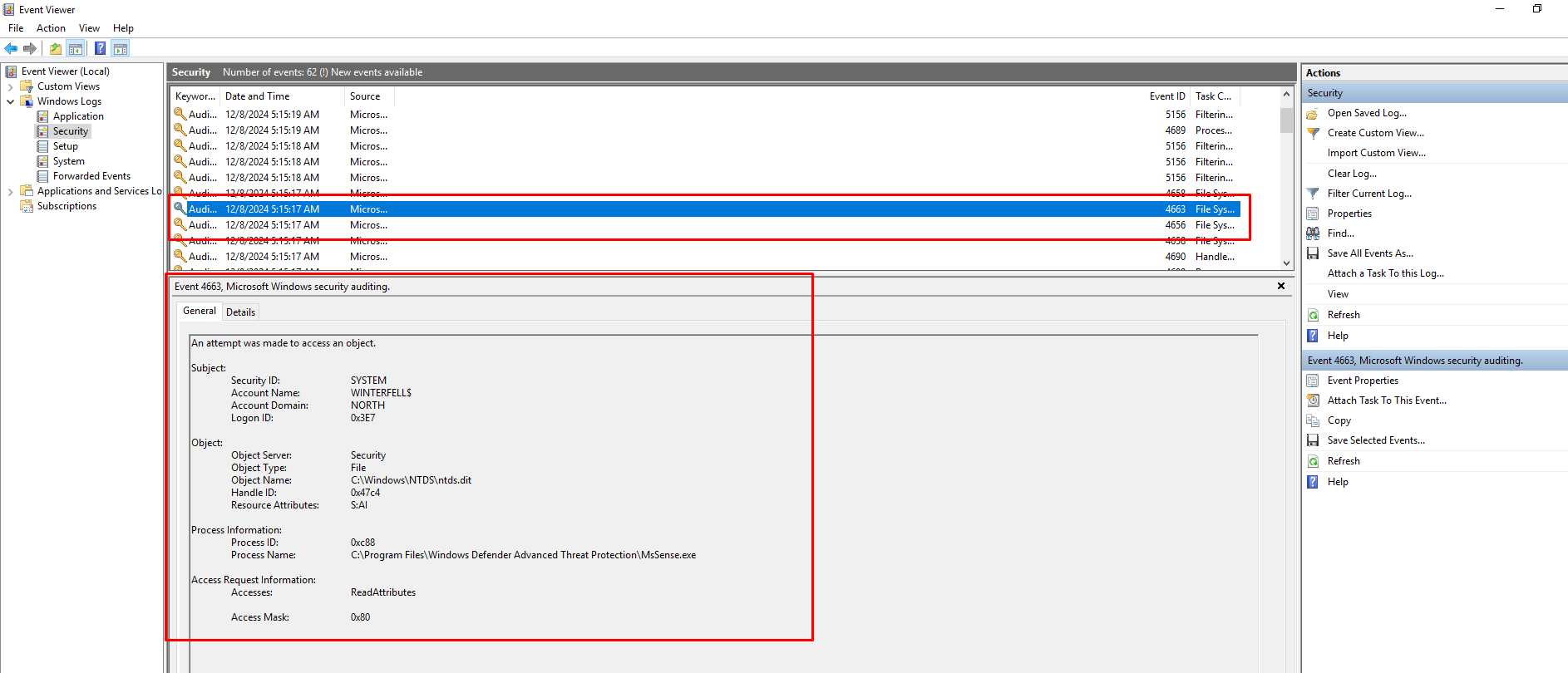Image resolution: width=1568 pixels, height=673 pixels.
Task: Click the Forwarded Events log icon
Action: click(42, 176)
